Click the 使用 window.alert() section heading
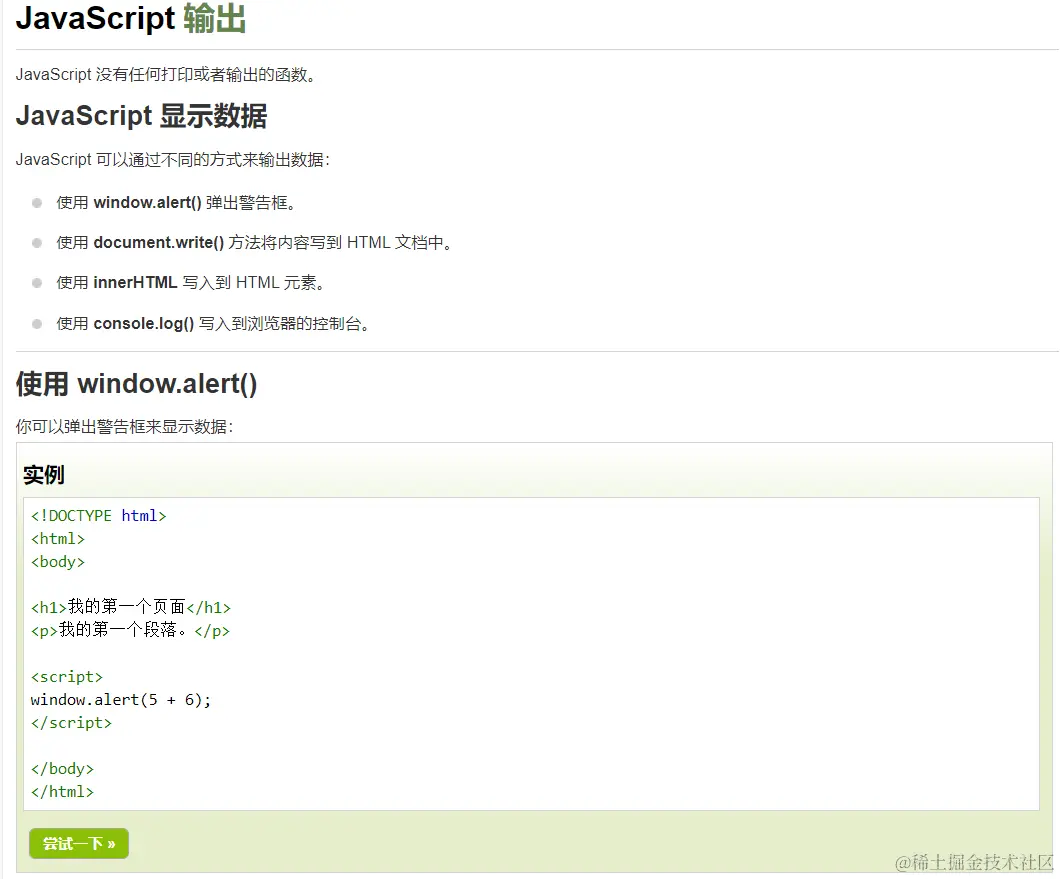The image size is (1061, 879). click(136, 384)
